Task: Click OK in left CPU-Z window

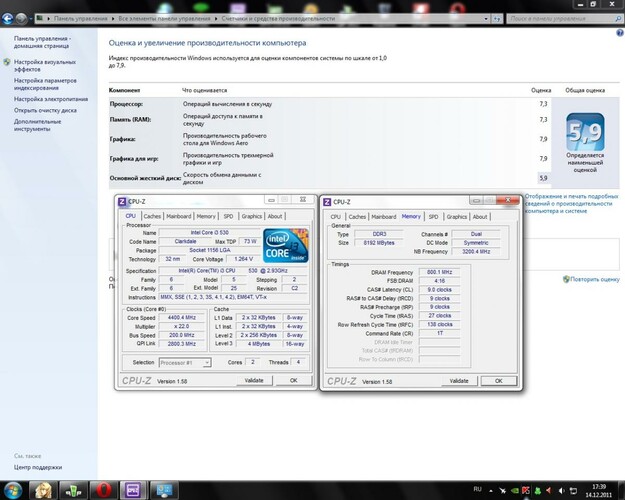Action: [x=294, y=380]
